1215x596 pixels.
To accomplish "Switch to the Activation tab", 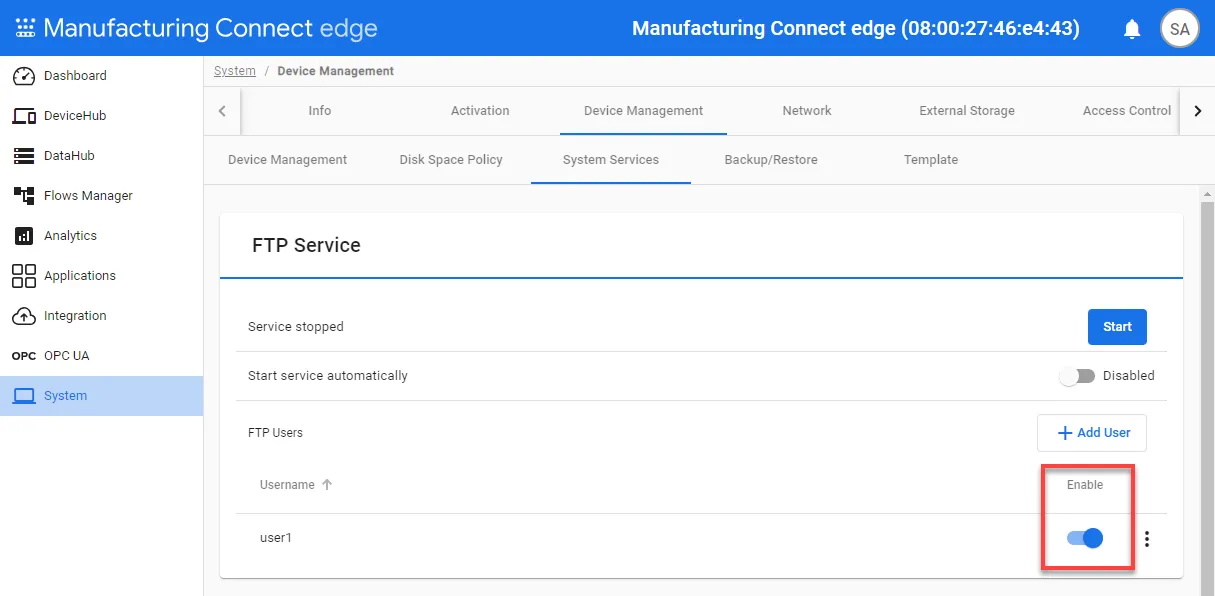I will (480, 111).
